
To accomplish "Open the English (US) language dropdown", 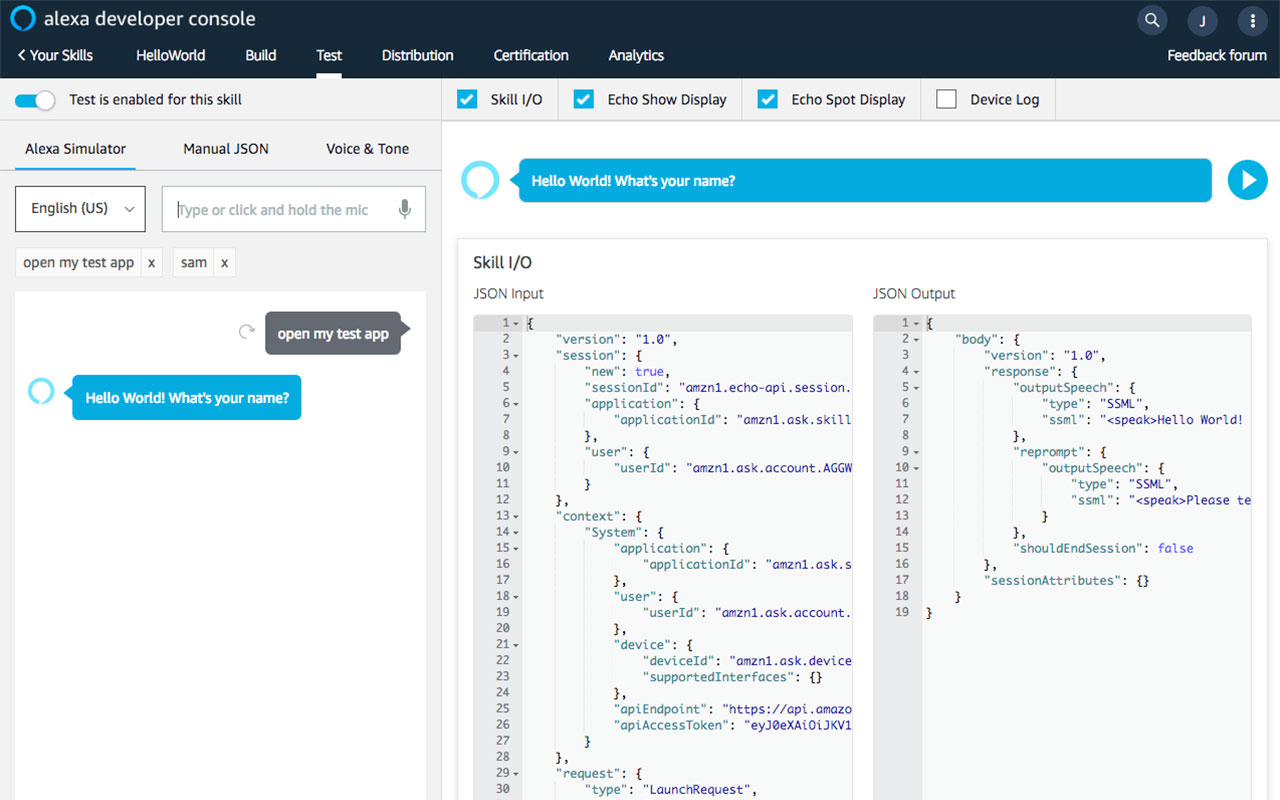I will pyautogui.click(x=80, y=209).
